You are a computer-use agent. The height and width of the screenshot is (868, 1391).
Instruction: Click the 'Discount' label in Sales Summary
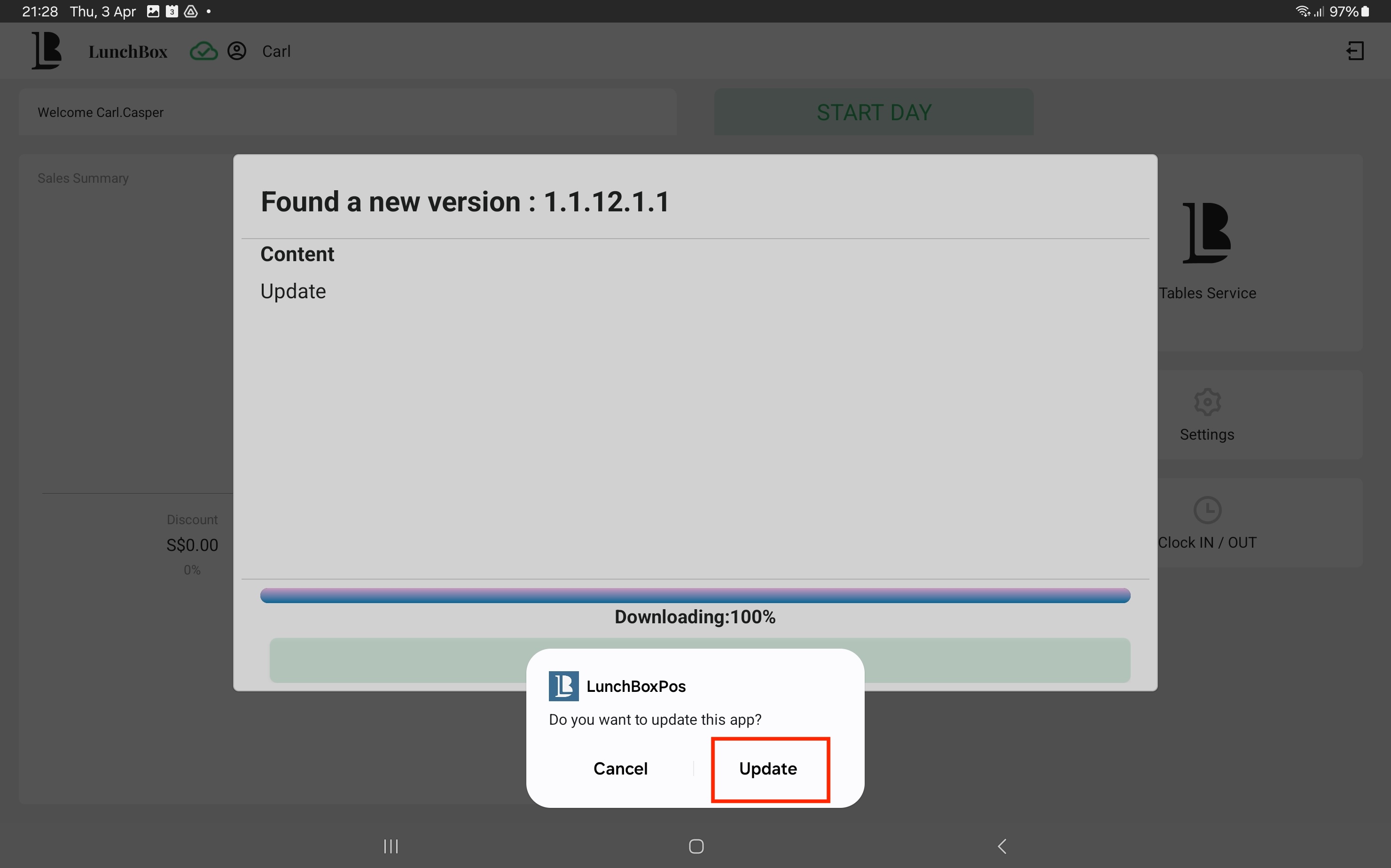[x=192, y=519]
